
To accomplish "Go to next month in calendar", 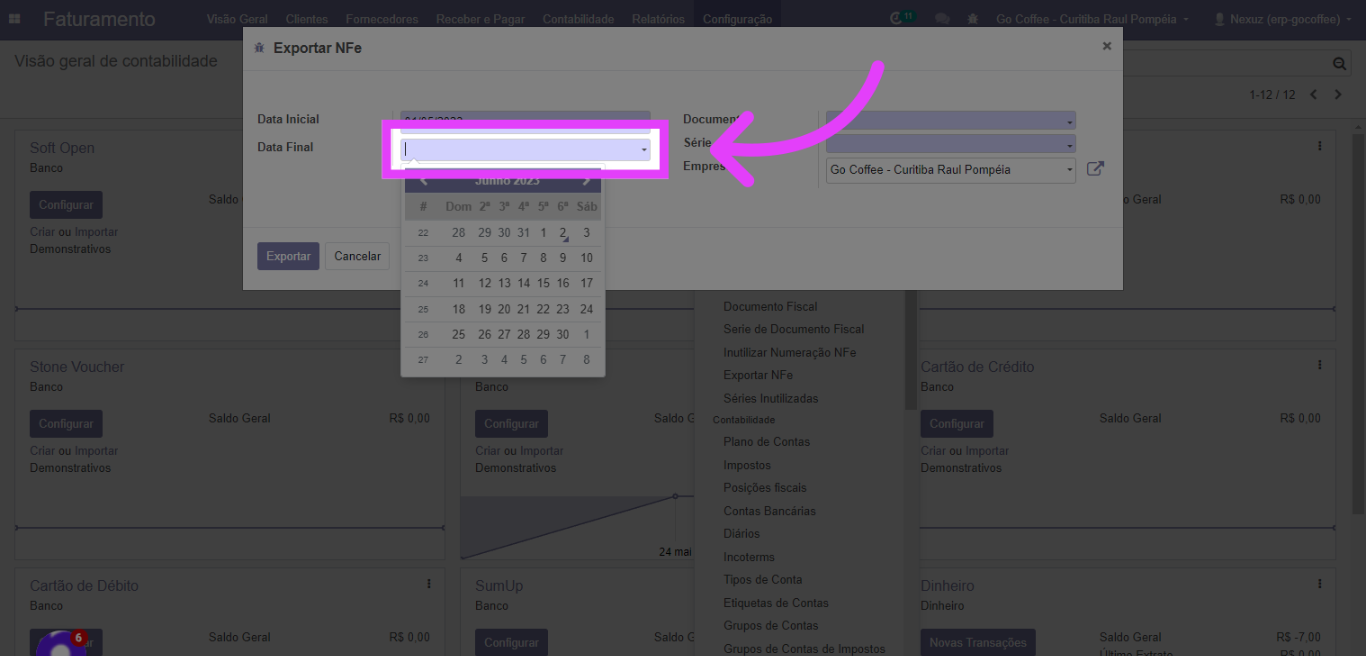I will [586, 181].
